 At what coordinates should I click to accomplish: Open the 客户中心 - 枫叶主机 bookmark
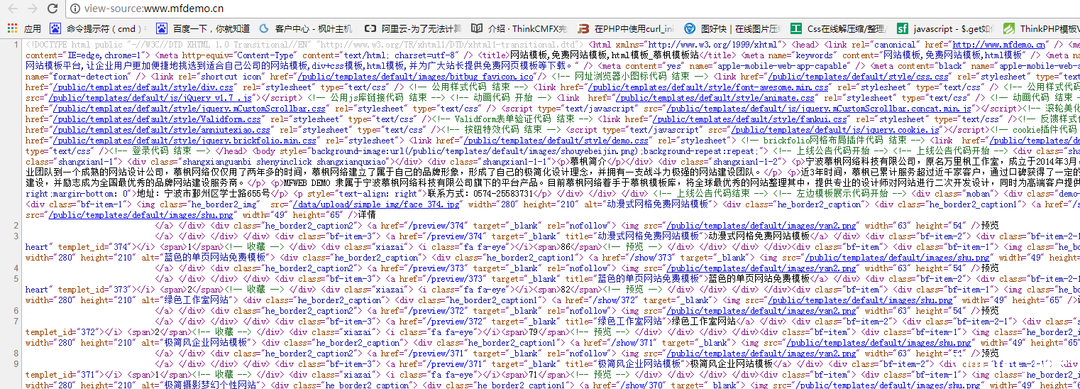click(306, 29)
